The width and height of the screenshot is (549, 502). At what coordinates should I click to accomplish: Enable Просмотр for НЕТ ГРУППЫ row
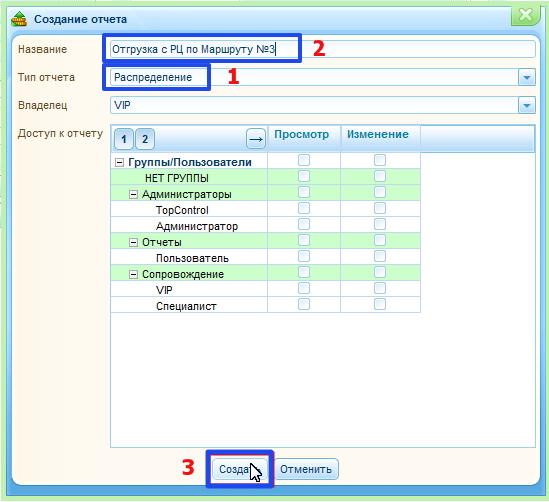point(304,176)
